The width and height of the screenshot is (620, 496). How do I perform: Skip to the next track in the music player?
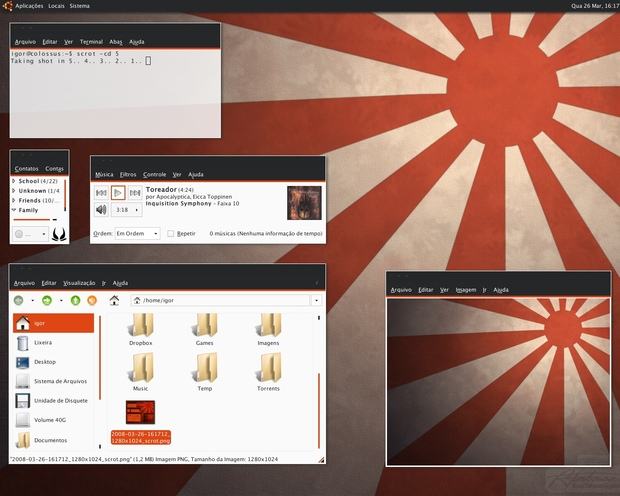[x=135, y=193]
